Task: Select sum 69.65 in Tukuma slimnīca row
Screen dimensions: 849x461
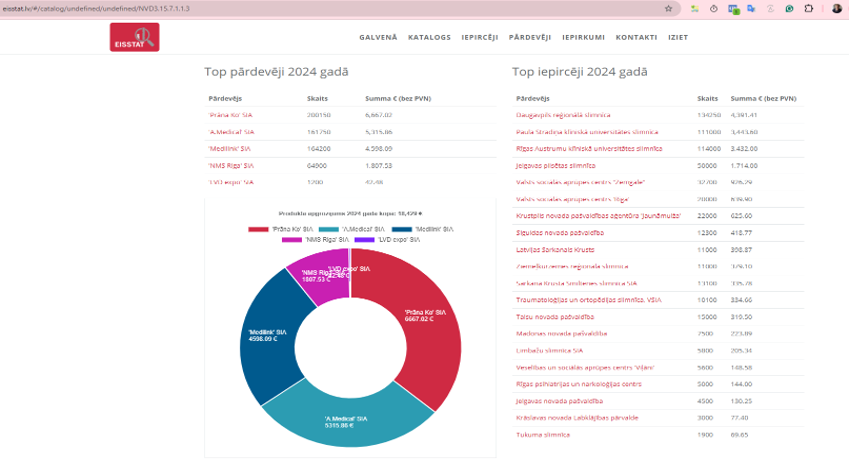Action: pyautogui.click(x=739, y=434)
